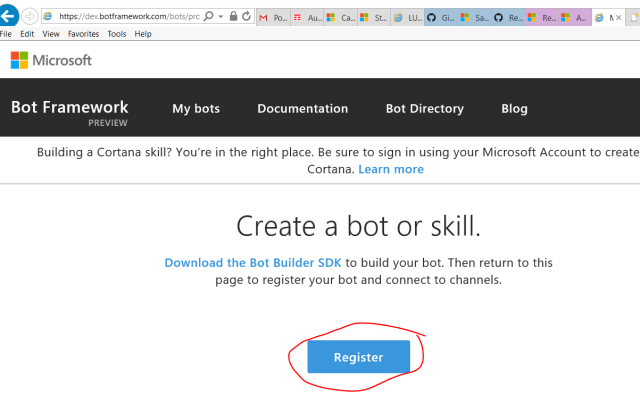Click the blue Register button

point(358,357)
